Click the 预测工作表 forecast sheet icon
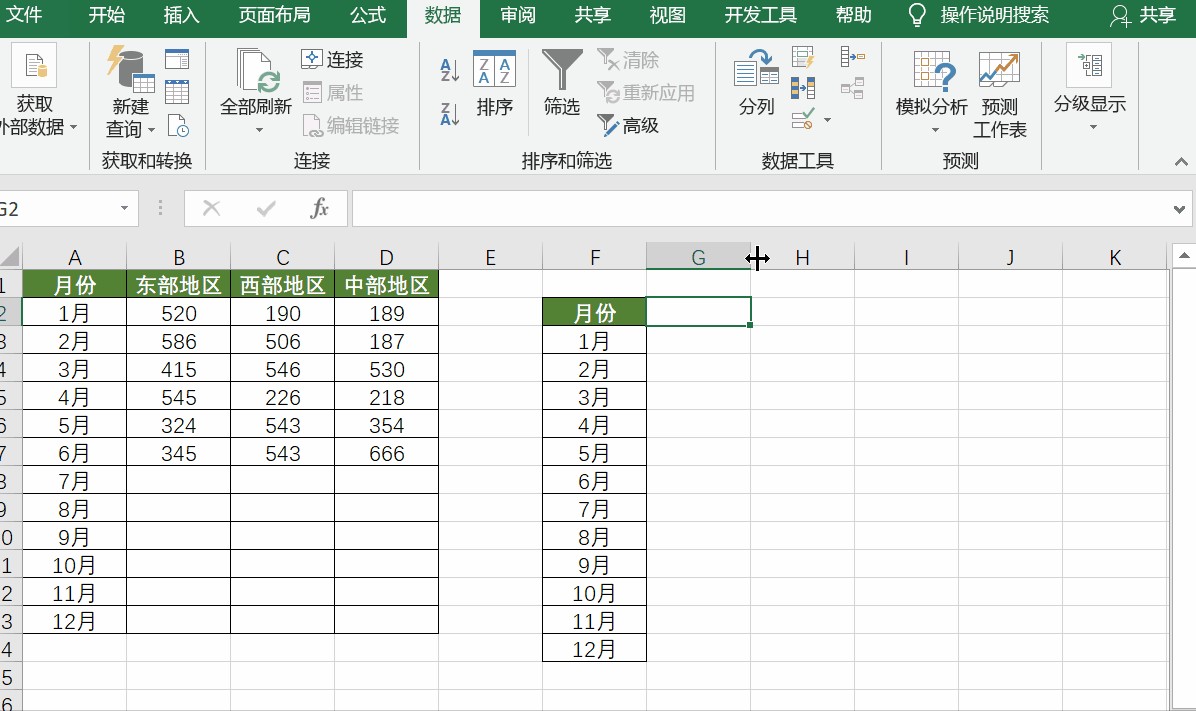Viewport: 1196px width, 711px height. (999, 95)
